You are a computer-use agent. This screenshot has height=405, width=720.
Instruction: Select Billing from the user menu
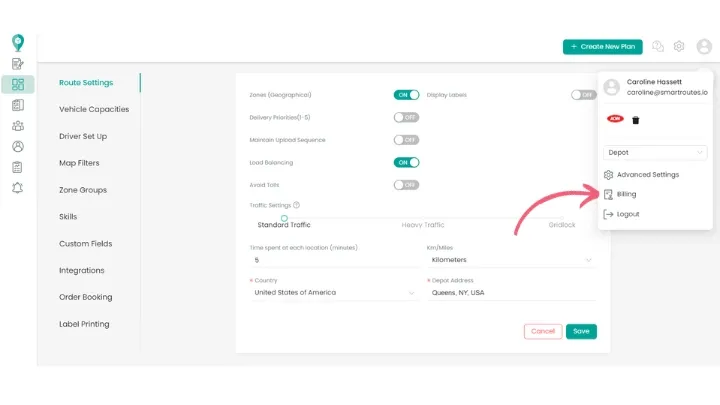coord(626,194)
